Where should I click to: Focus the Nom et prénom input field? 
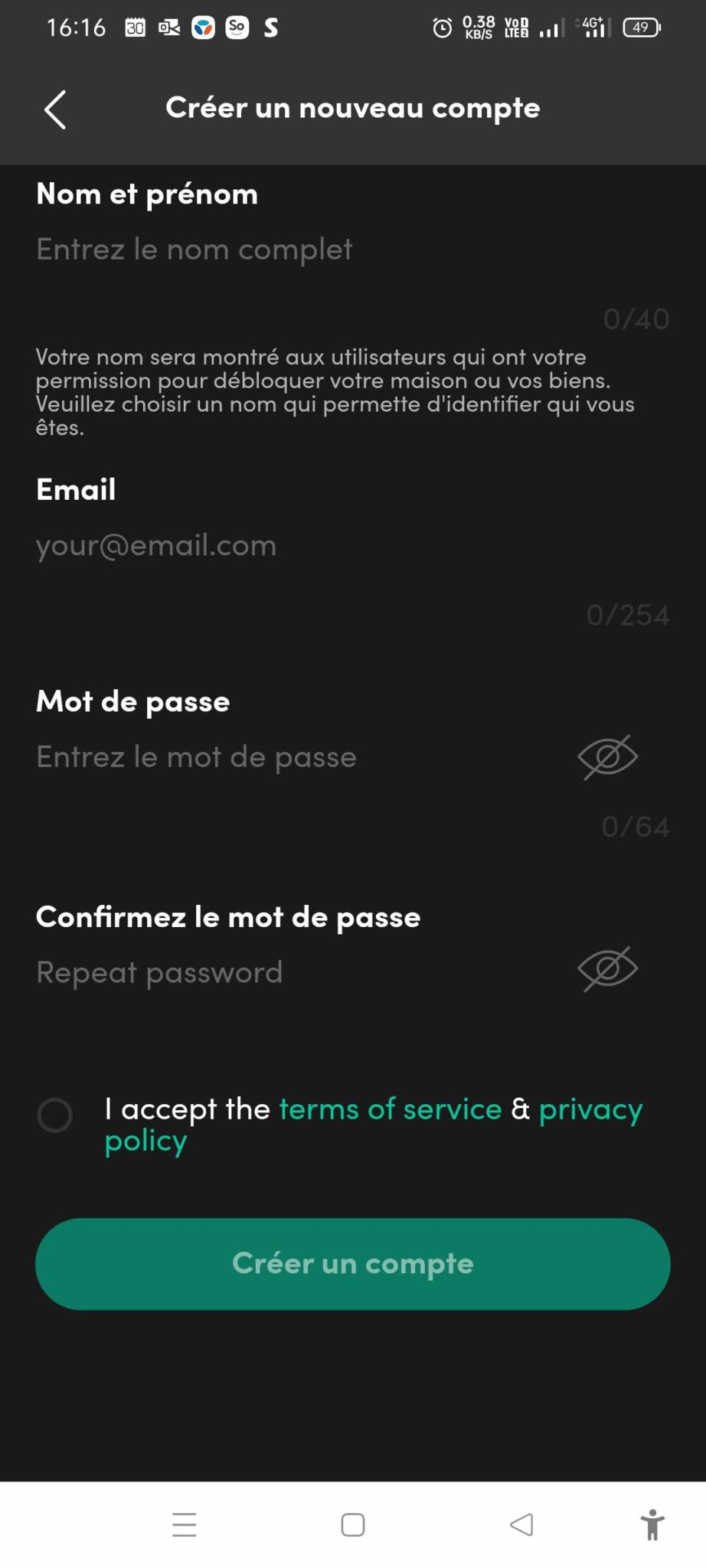click(306, 250)
